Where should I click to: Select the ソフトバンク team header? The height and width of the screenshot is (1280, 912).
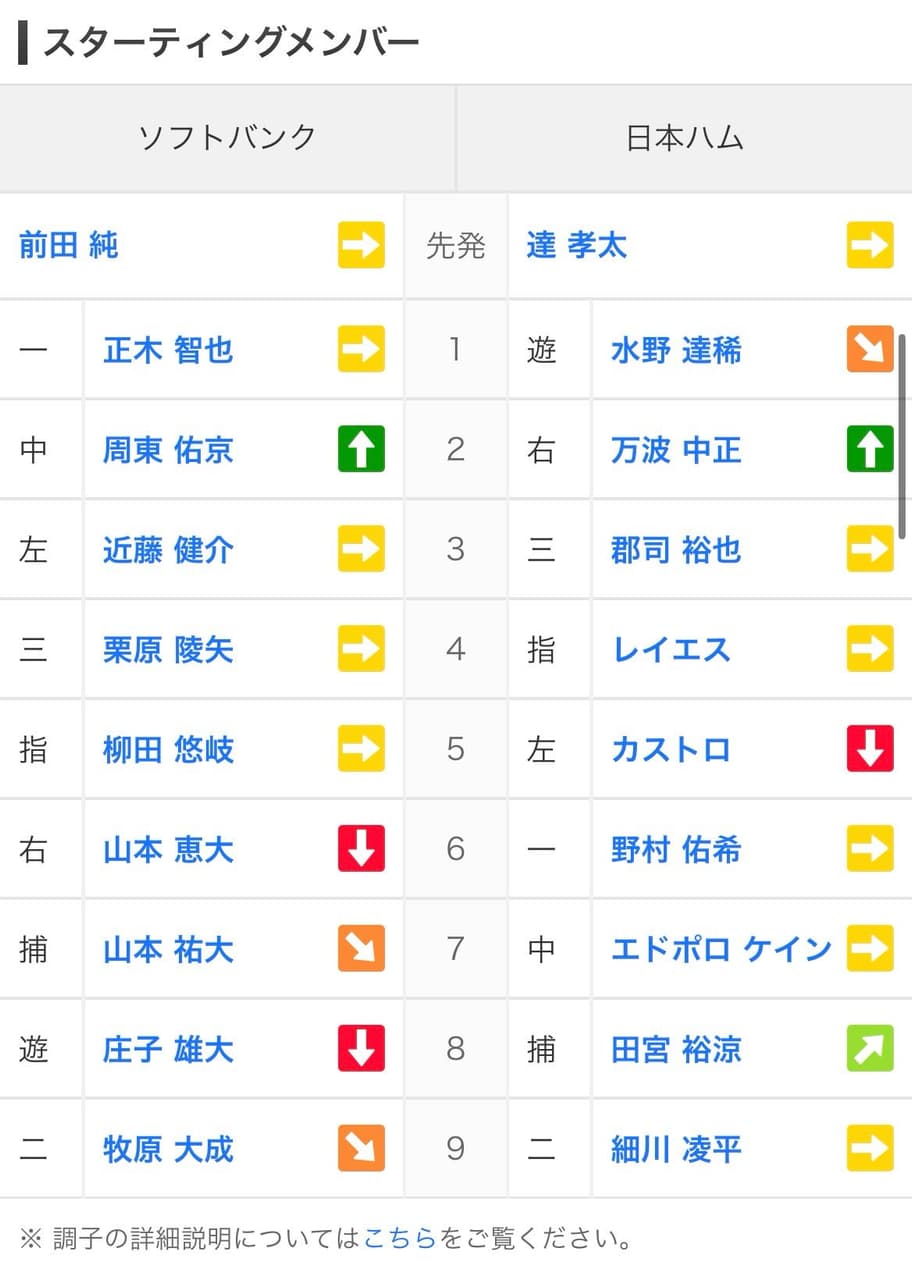[x=227, y=138]
